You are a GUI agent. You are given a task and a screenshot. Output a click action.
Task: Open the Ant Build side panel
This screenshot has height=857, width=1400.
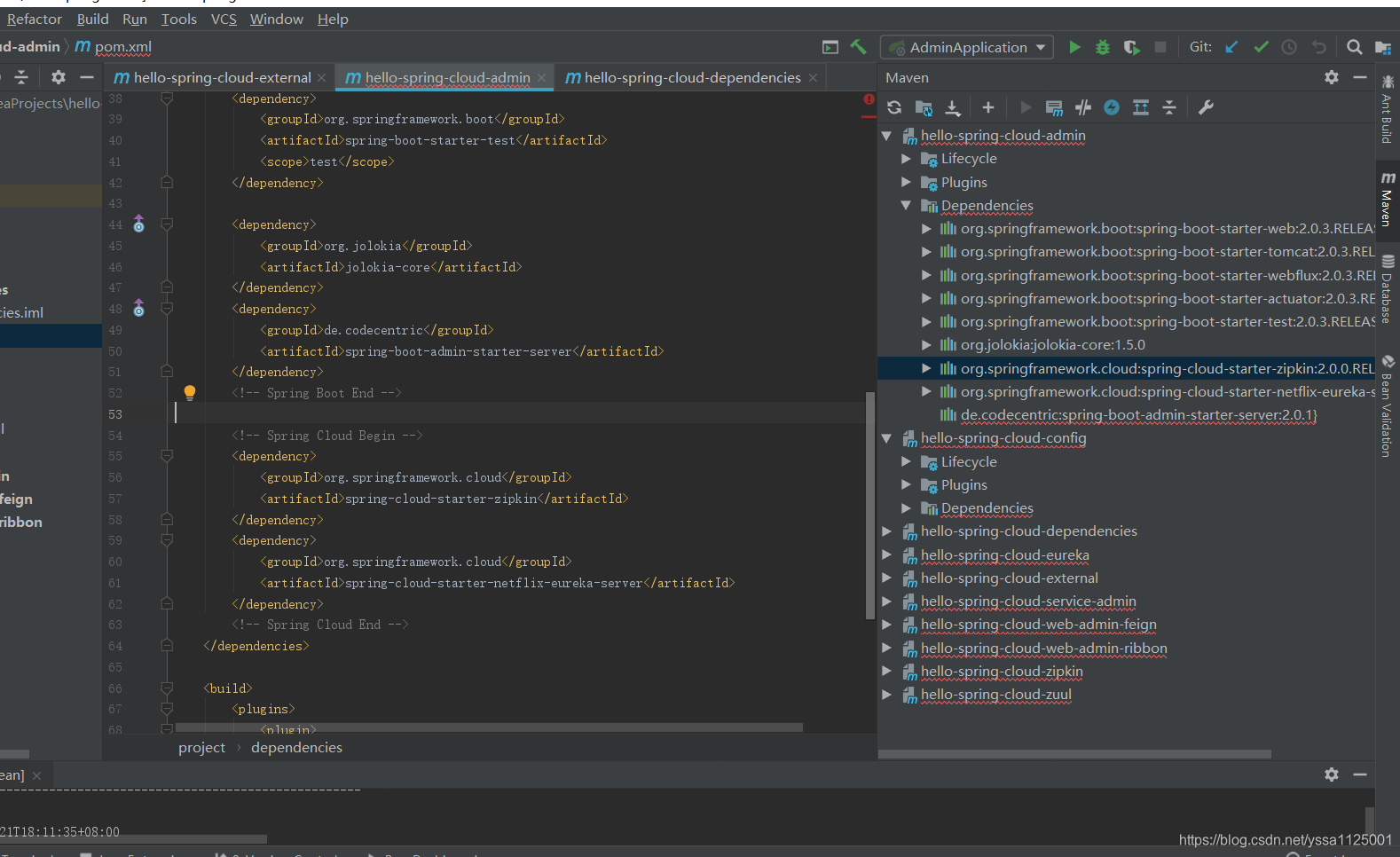pyautogui.click(x=1387, y=111)
